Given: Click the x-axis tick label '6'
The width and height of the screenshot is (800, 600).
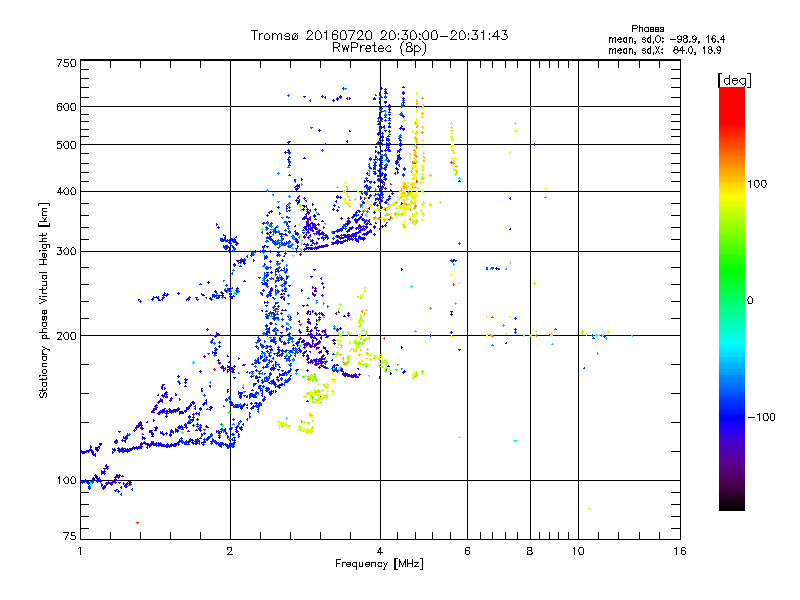Looking at the screenshot, I should (467, 551).
